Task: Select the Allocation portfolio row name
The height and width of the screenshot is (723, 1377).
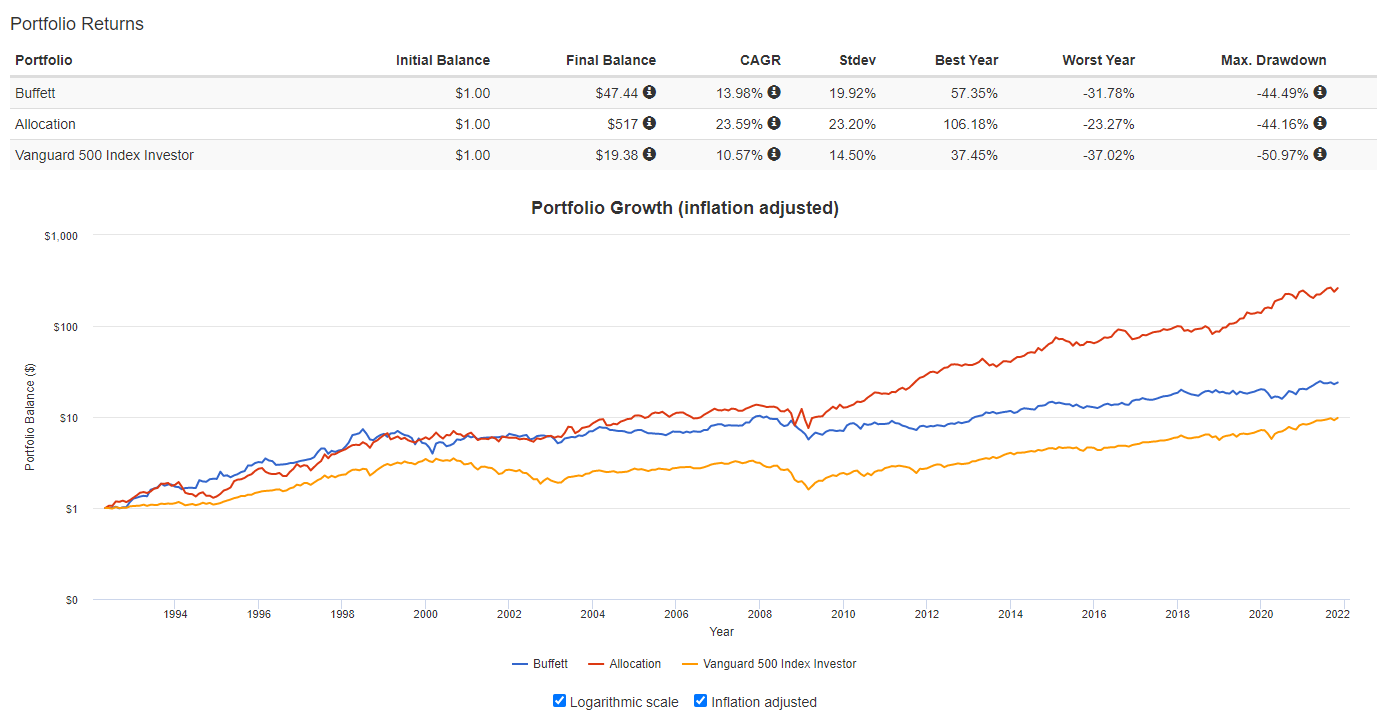Action: pos(45,124)
